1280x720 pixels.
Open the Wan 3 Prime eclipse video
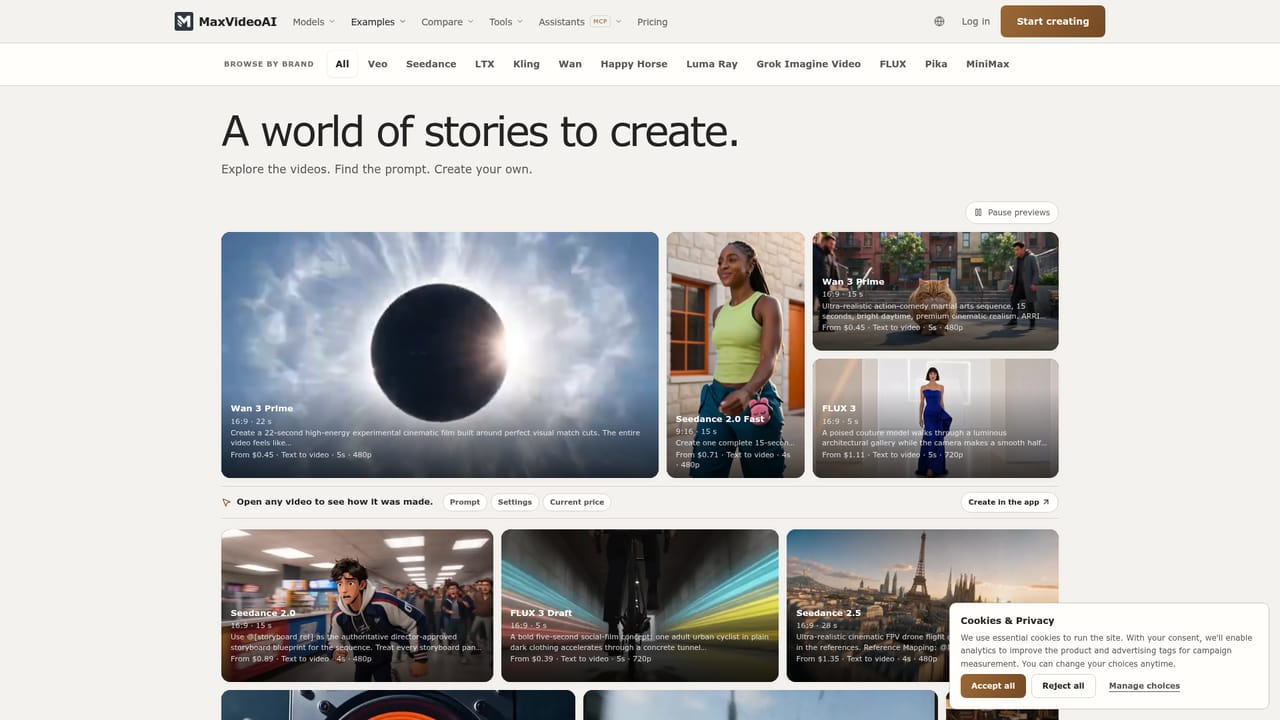pyautogui.click(x=440, y=355)
